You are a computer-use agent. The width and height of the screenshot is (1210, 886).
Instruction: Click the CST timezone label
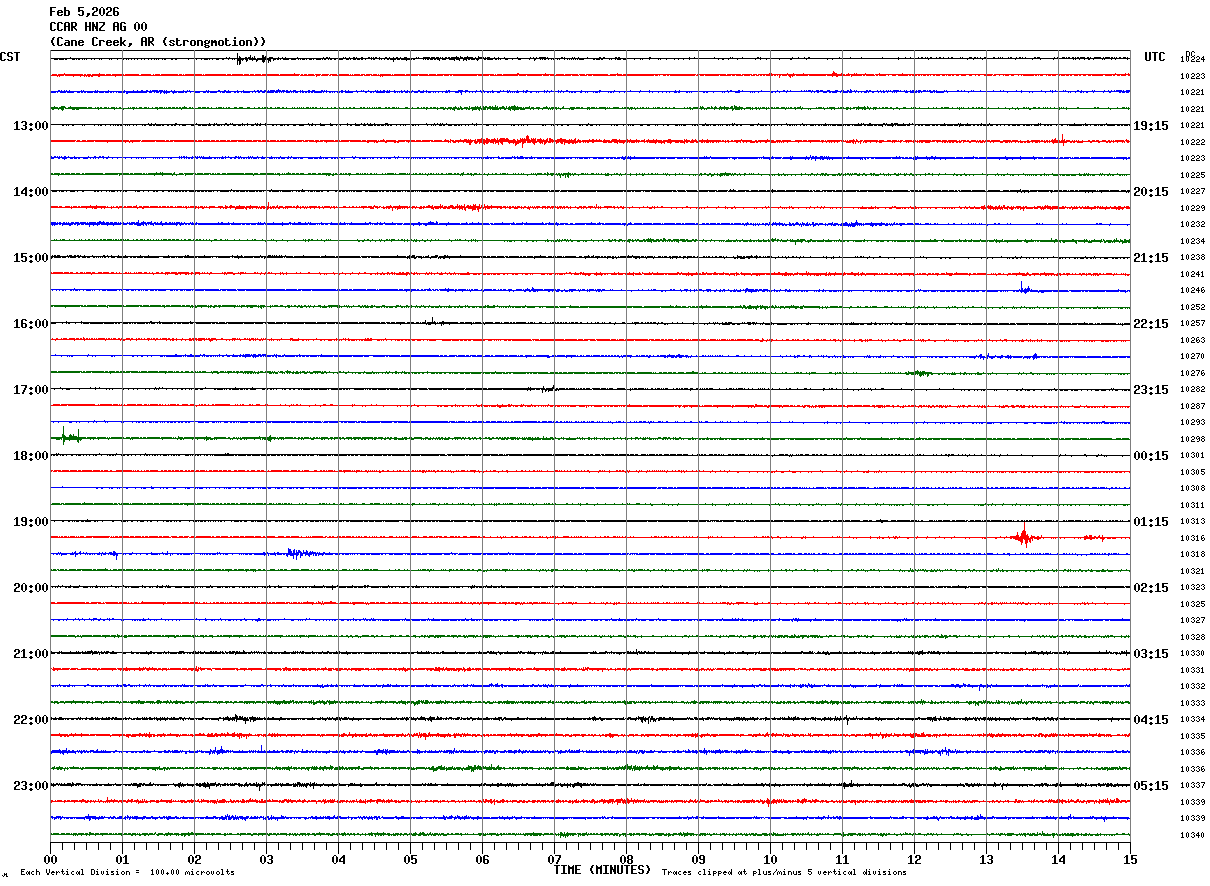pyautogui.click(x=11, y=57)
